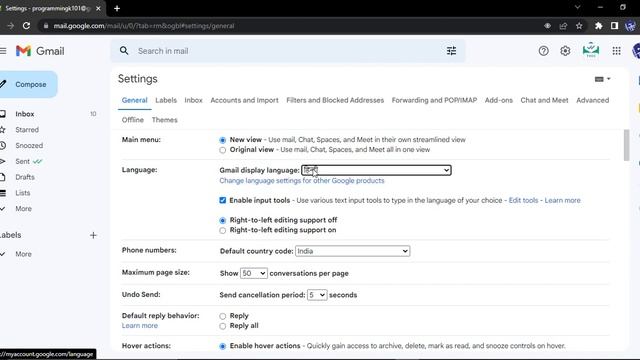Click the browser forward arrow
The height and width of the screenshot is (360, 640).
click(x=10, y=26)
